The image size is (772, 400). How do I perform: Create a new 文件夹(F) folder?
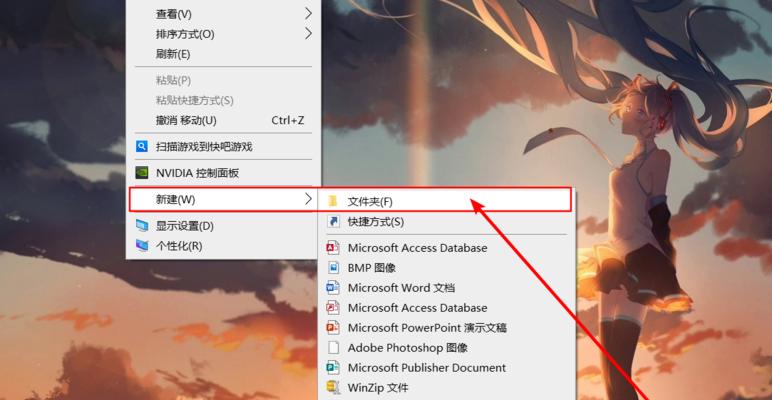(x=447, y=201)
